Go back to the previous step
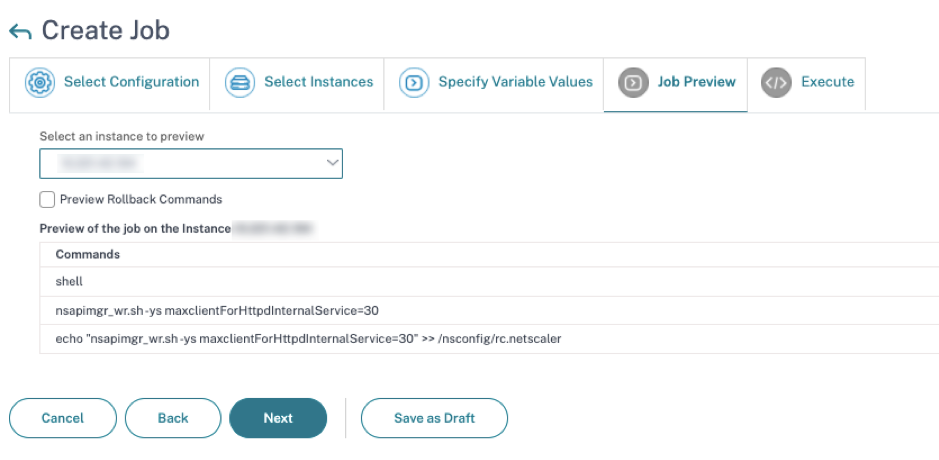Screen dimensions: 939x460 173,418
